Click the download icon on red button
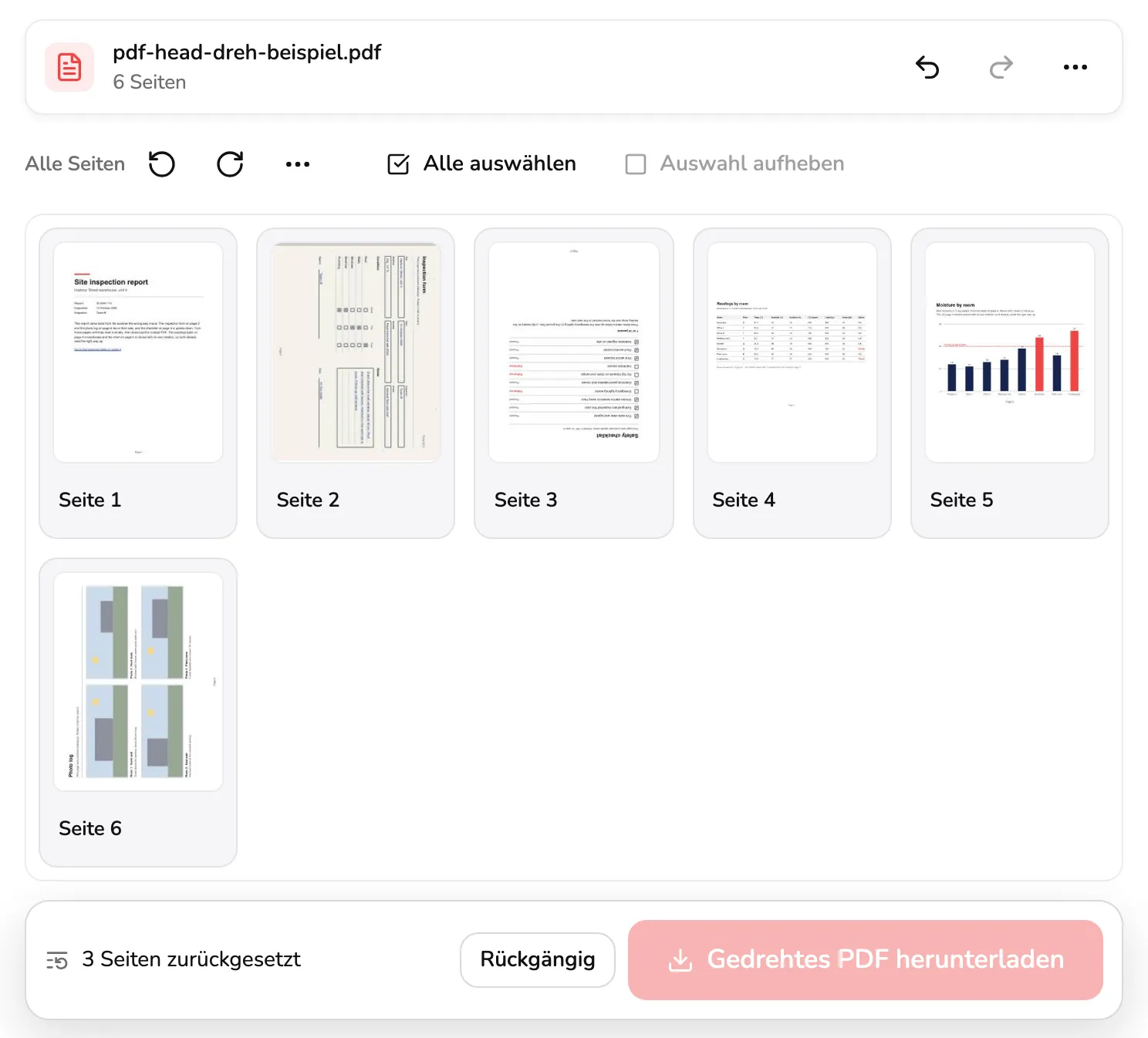The height and width of the screenshot is (1038, 1148). click(x=680, y=960)
